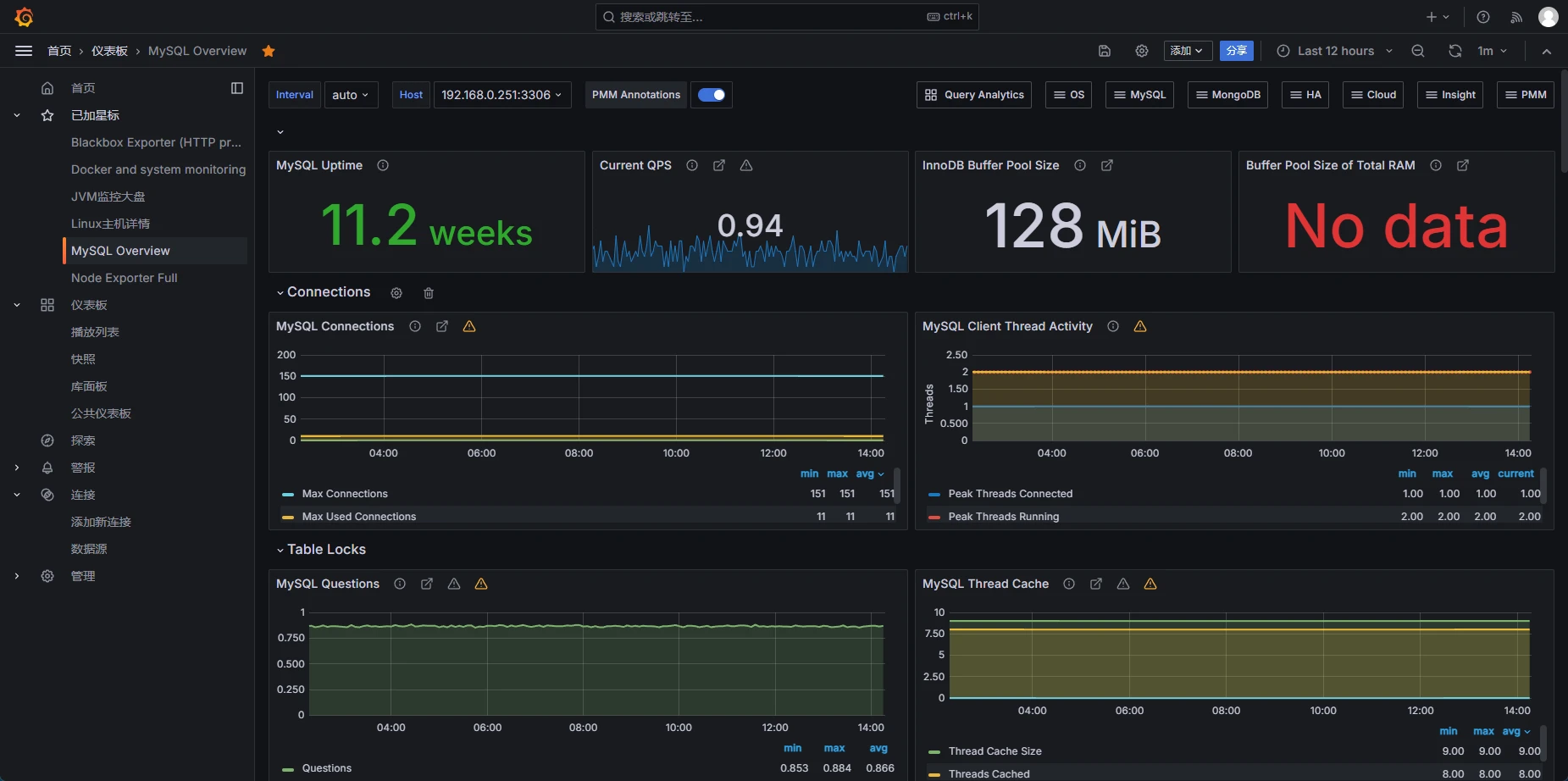
Task: Open the PMM dashboards link
Action: [1525, 95]
